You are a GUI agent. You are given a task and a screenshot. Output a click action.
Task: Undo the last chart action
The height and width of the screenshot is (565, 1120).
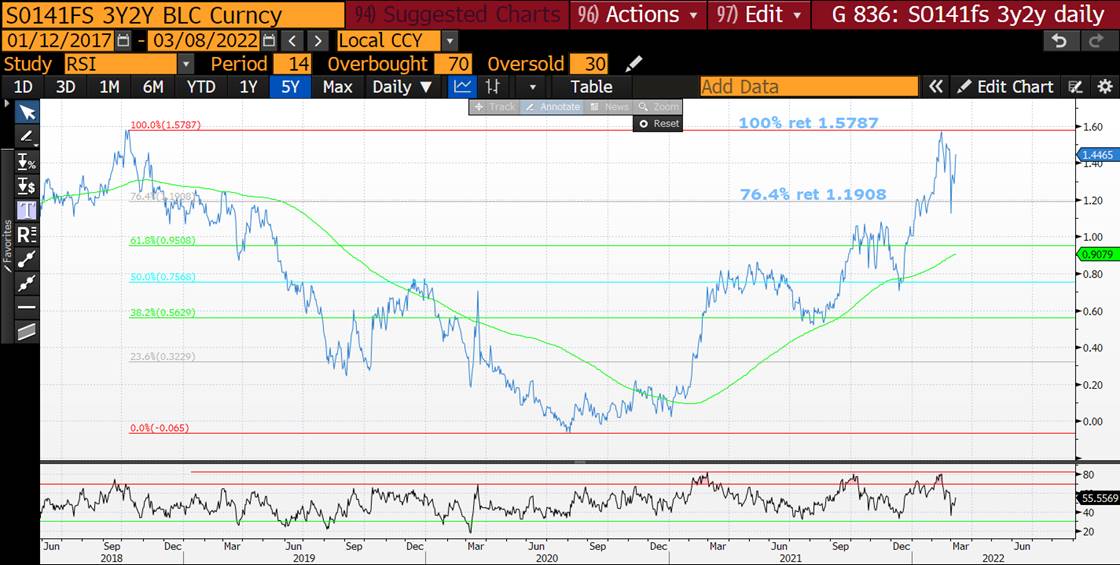click(x=1059, y=41)
